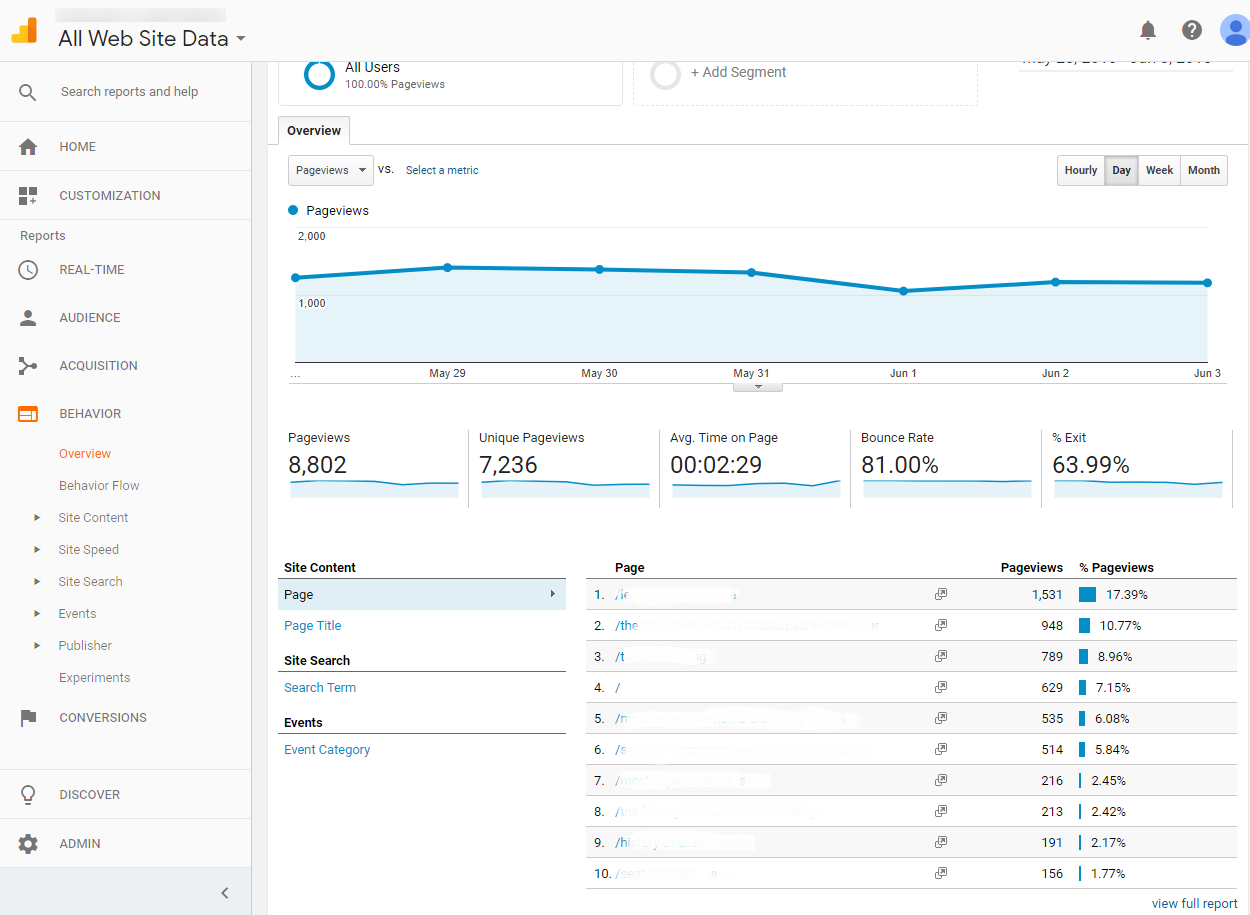Screen dimensions: 1250x915
Task: Click the view full report link
Action: click(x=1194, y=904)
